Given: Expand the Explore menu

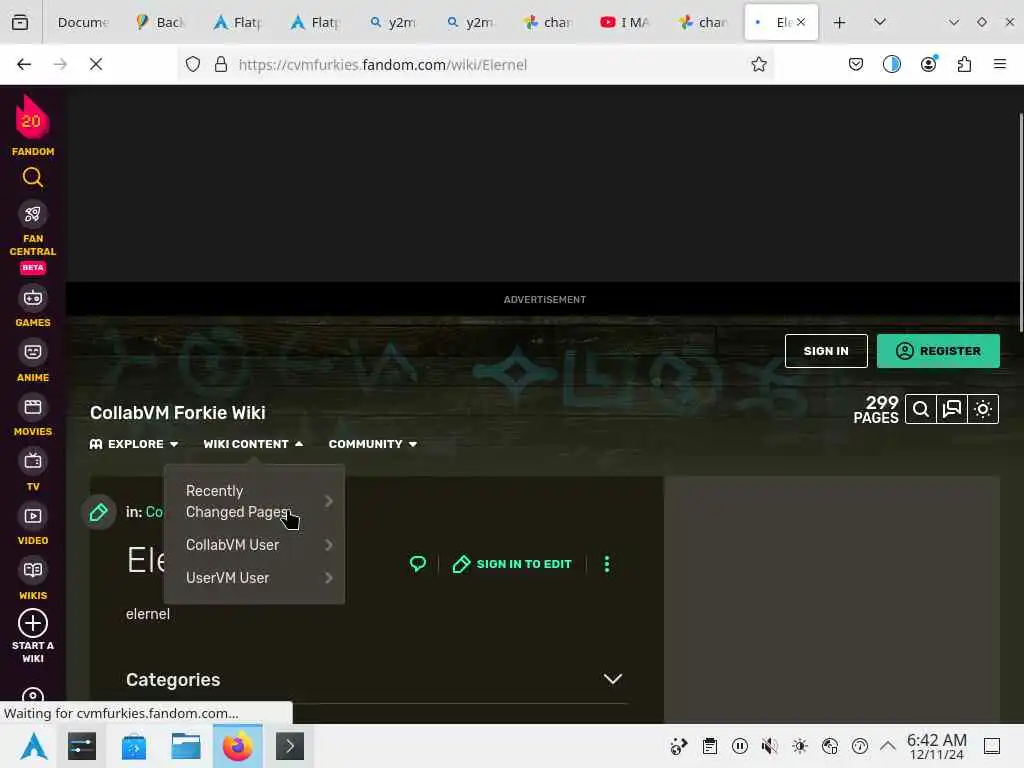Looking at the screenshot, I should click(x=134, y=444).
